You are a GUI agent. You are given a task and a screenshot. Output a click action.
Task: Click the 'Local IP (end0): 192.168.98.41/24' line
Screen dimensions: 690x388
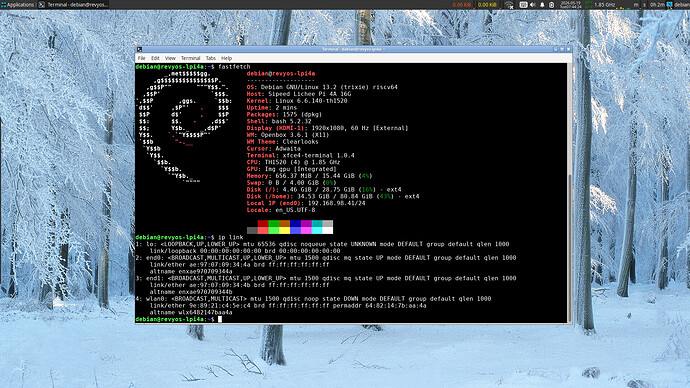[x=306, y=203]
